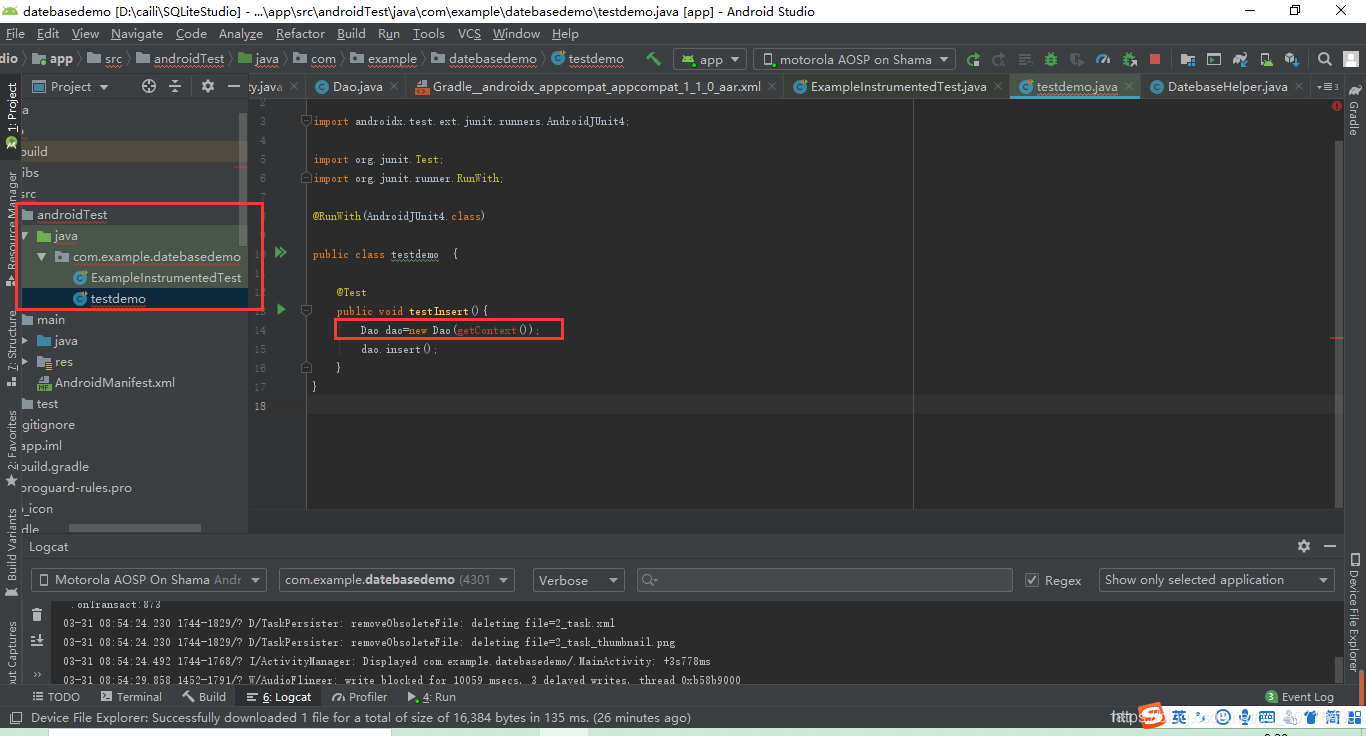Select proguard-rules.pro file in tree
1366x736 pixels.
75,488
